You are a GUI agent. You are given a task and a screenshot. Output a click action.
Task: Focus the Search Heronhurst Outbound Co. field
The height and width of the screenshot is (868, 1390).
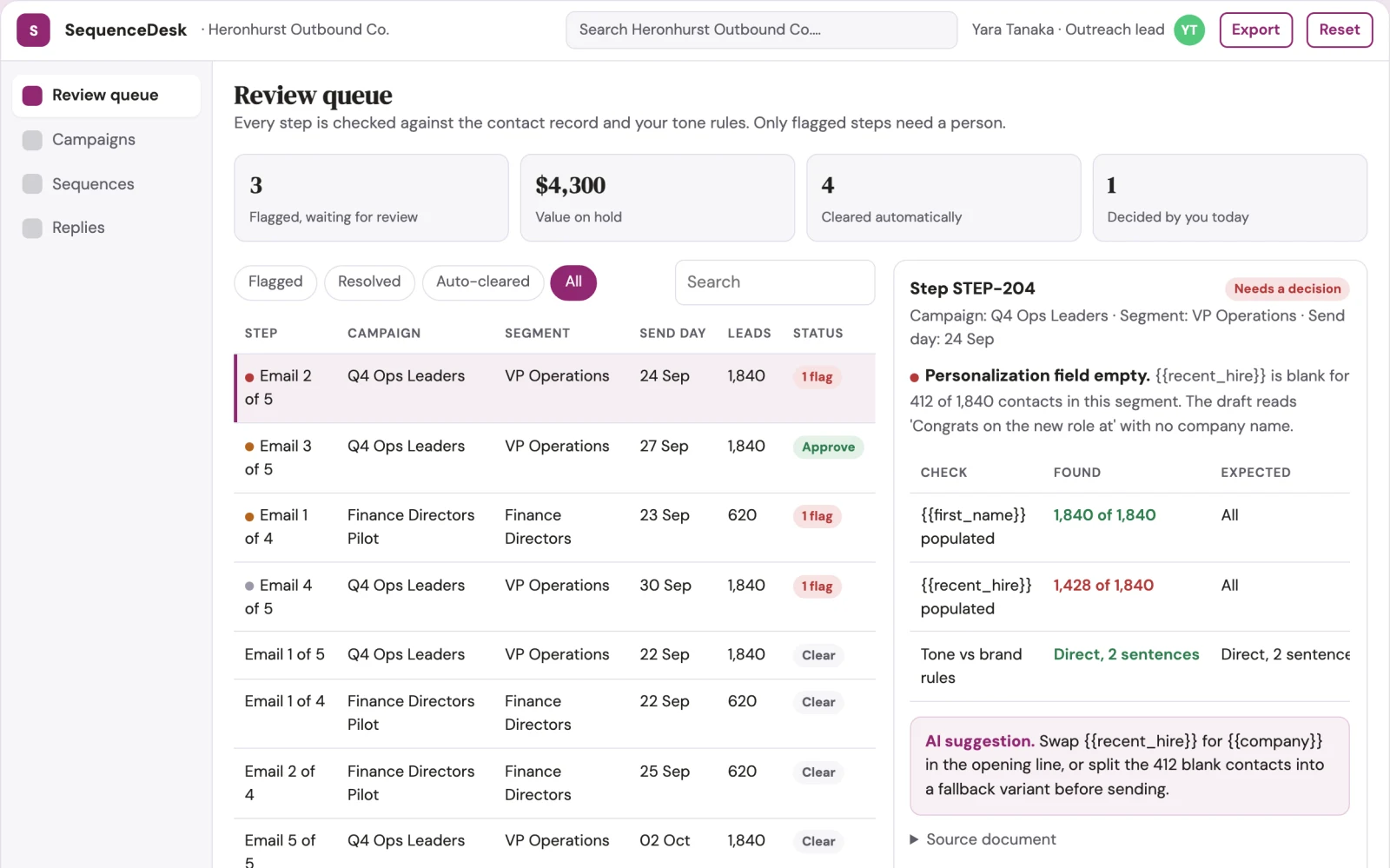click(761, 30)
